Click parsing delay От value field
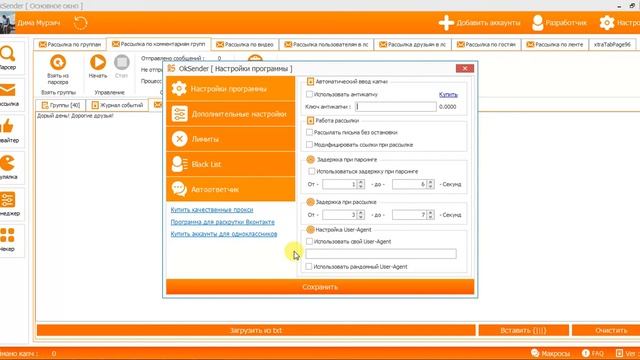This screenshot has width=640, height=360. (340, 184)
